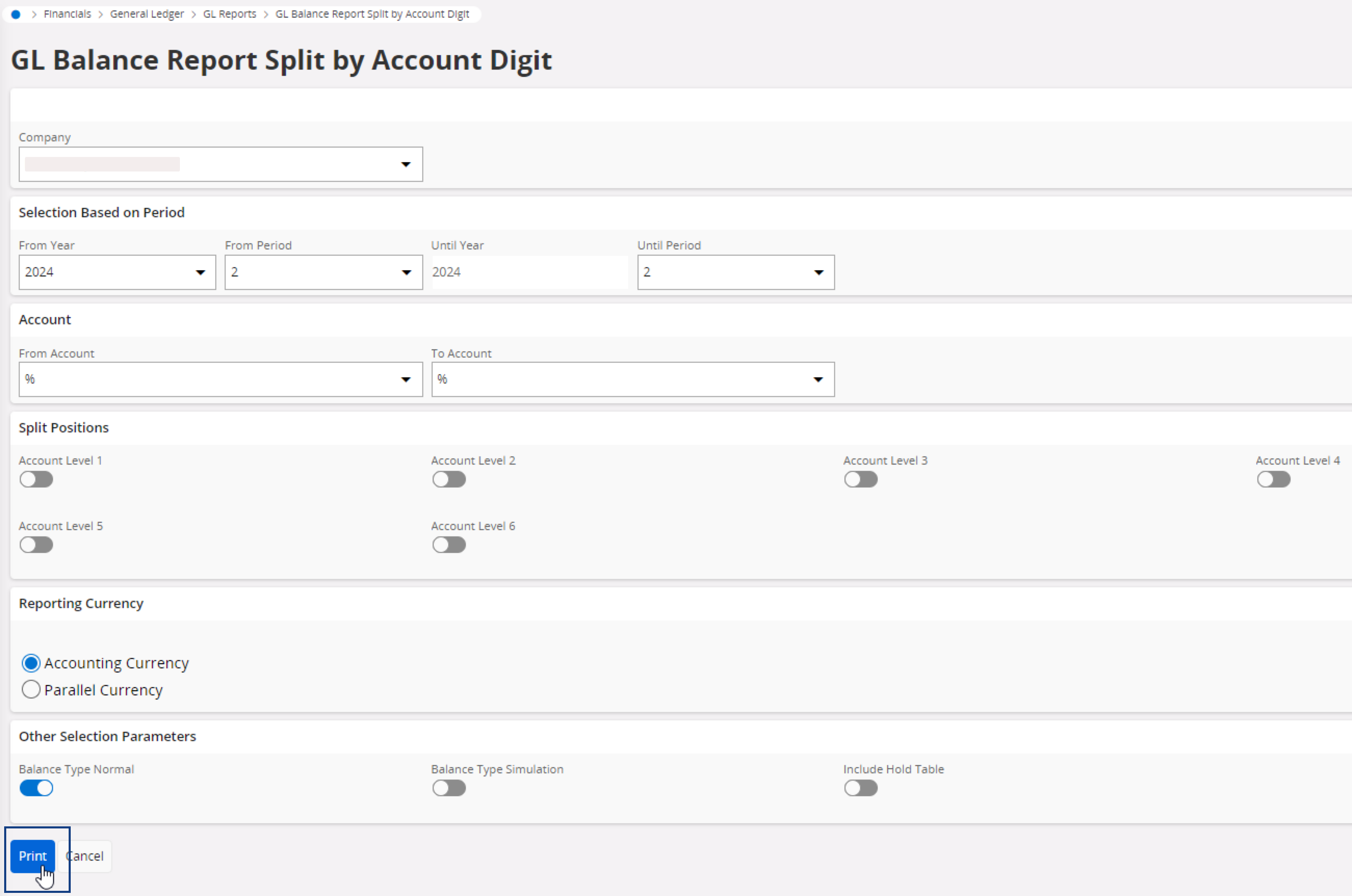Open the From Account dropdown arrow

click(405, 379)
